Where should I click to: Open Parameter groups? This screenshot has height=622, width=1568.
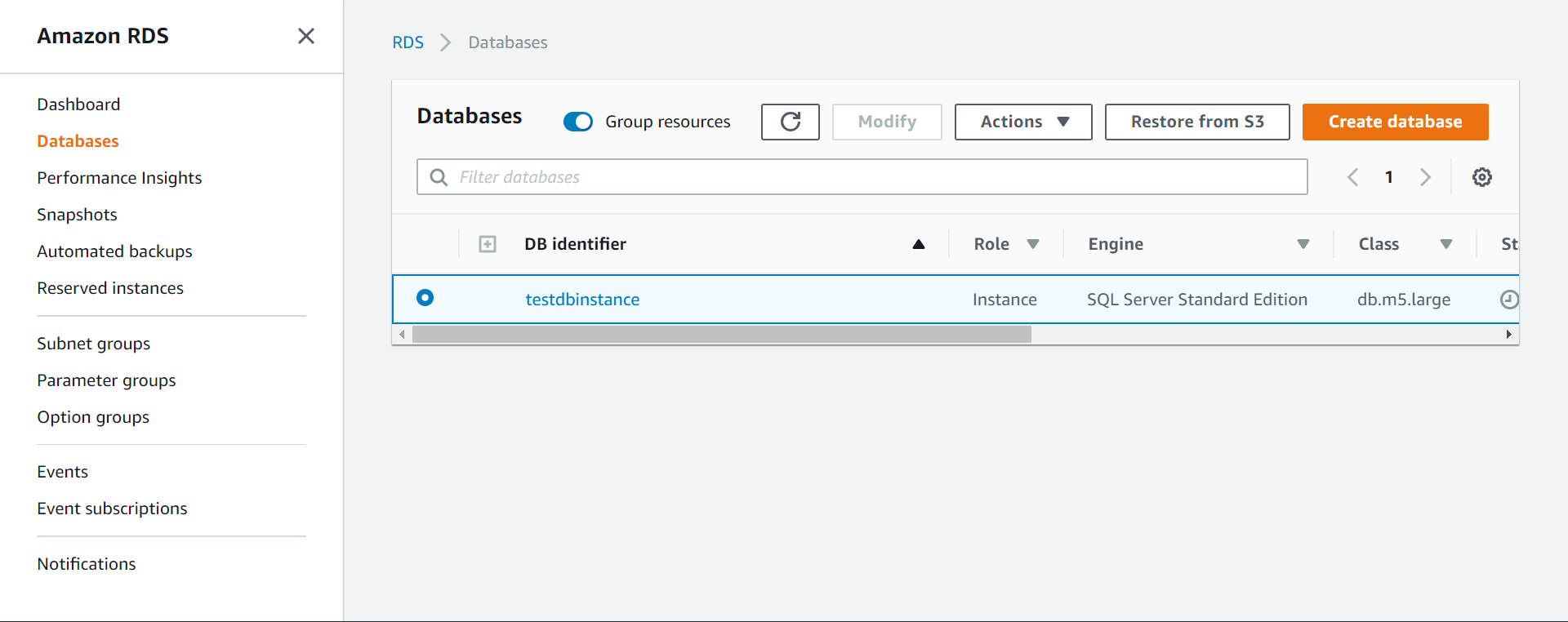tap(106, 380)
